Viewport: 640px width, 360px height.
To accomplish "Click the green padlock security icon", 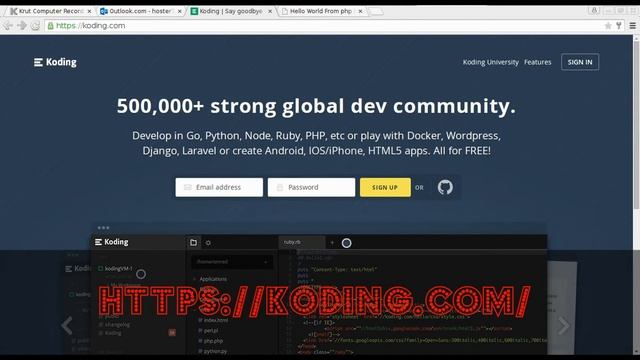I will (51, 26).
